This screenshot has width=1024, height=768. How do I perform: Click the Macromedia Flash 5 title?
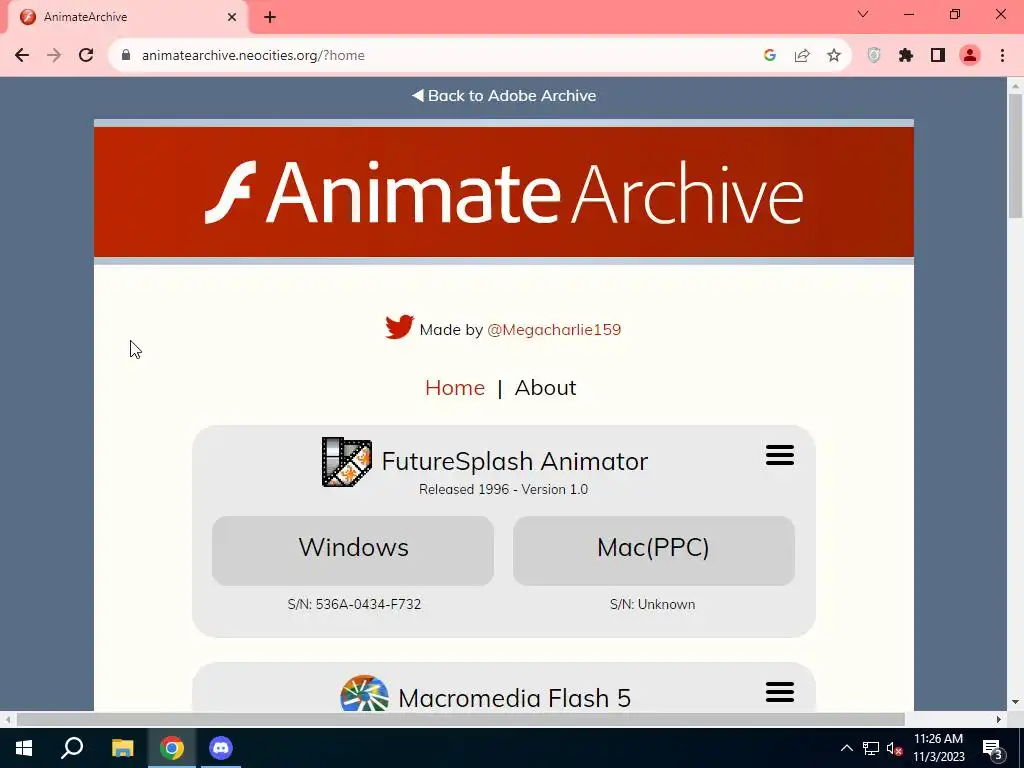tap(515, 698)
